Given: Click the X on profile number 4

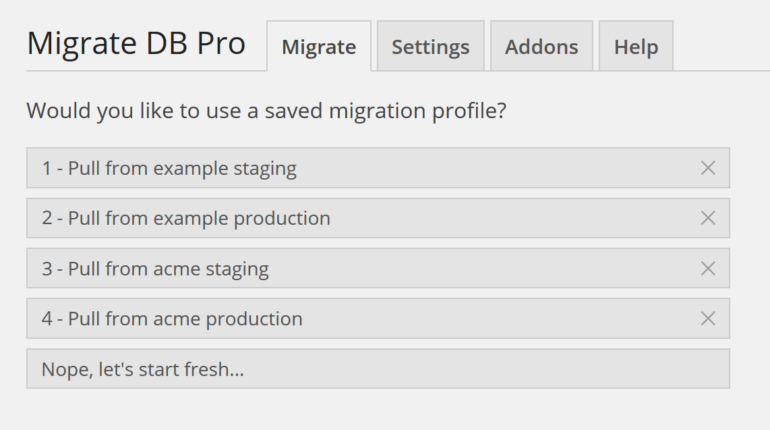Looking at the screenshot, I should 708,318.
